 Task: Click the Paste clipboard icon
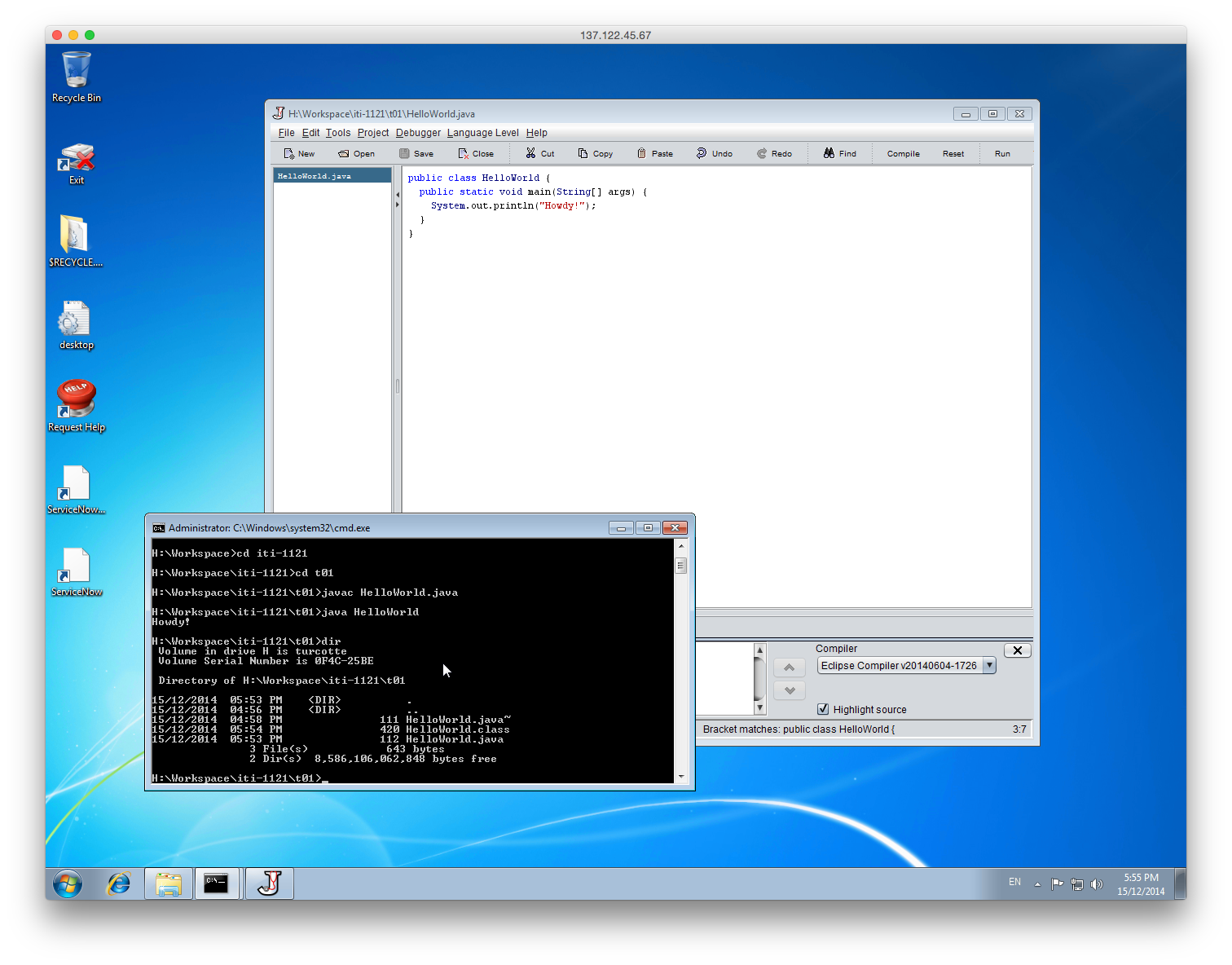pos(642,153)
